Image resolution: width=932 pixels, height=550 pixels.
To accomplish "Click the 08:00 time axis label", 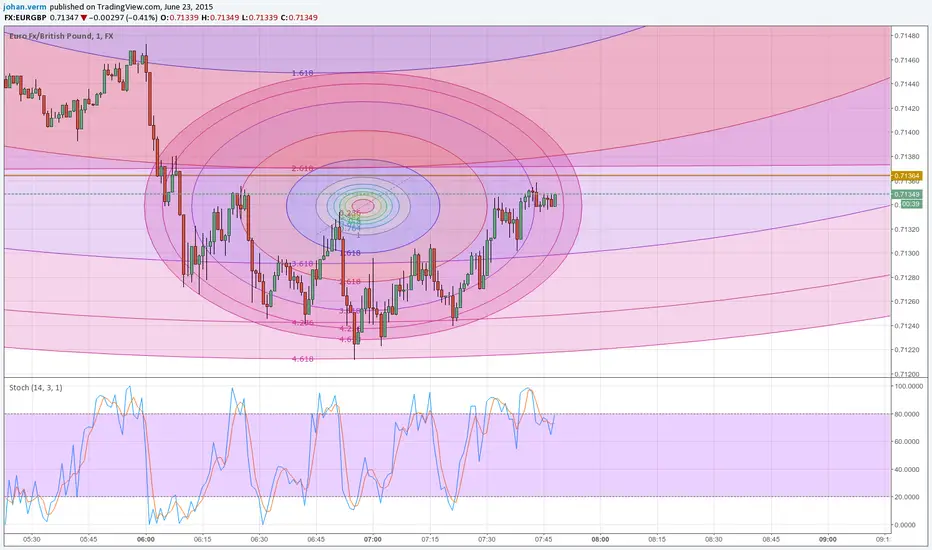I will point(600,539).
